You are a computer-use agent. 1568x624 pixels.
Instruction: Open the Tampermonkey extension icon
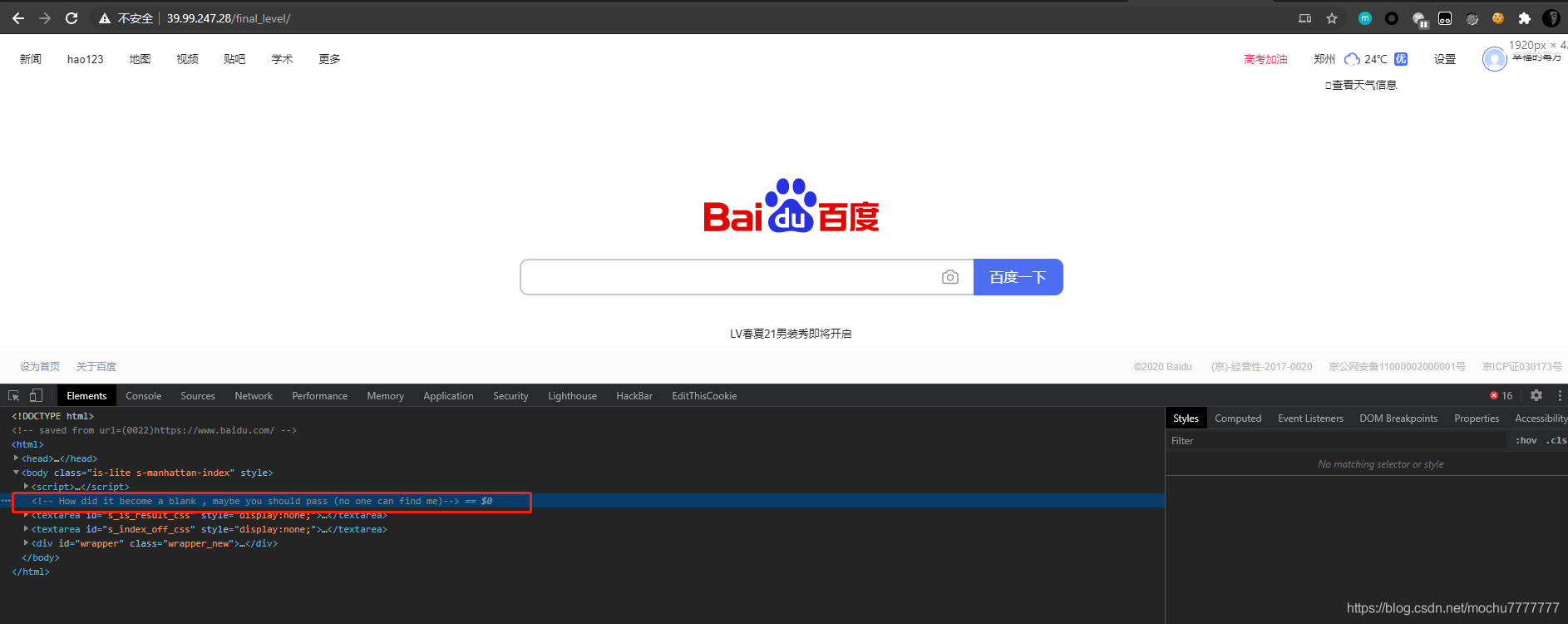[x=1445, y=18]
